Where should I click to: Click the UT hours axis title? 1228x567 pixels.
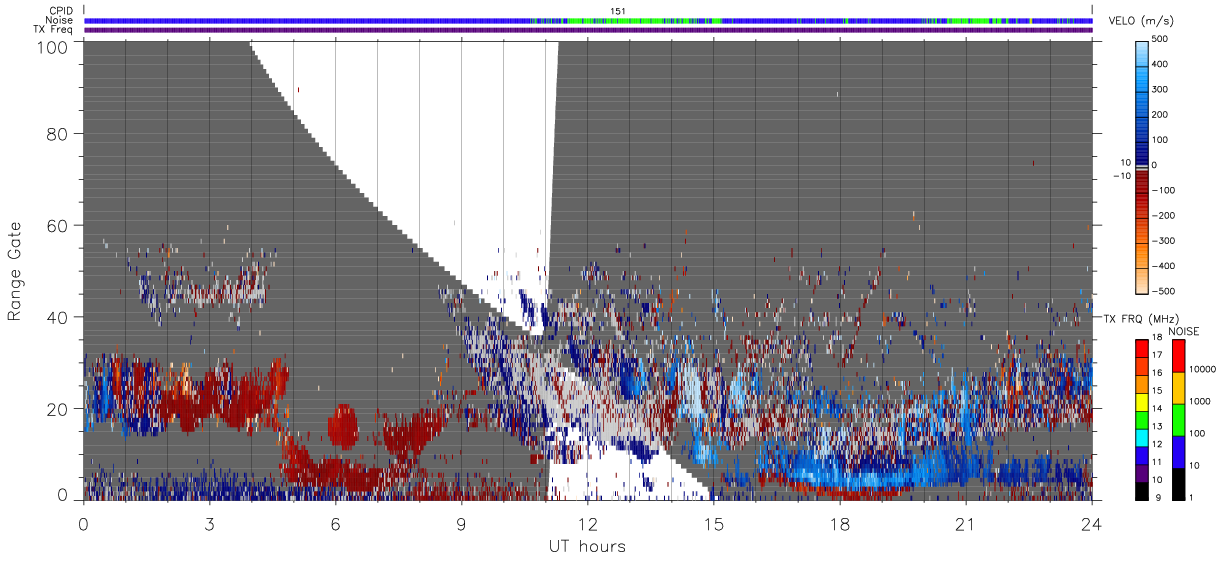pyautogui.click(x=587, y=546)
